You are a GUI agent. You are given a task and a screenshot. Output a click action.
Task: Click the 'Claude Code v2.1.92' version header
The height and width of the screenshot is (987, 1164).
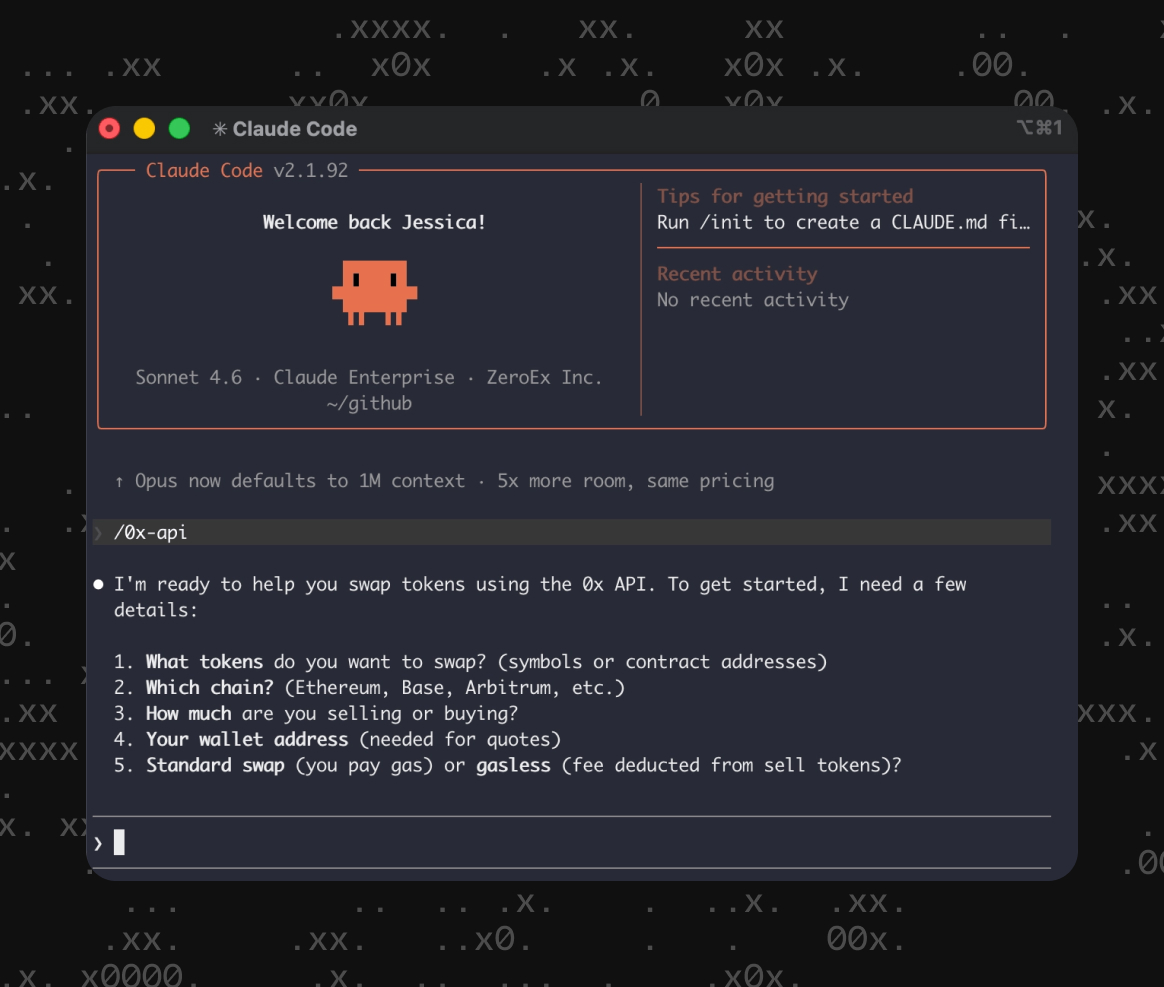click(x=246, y=171)
